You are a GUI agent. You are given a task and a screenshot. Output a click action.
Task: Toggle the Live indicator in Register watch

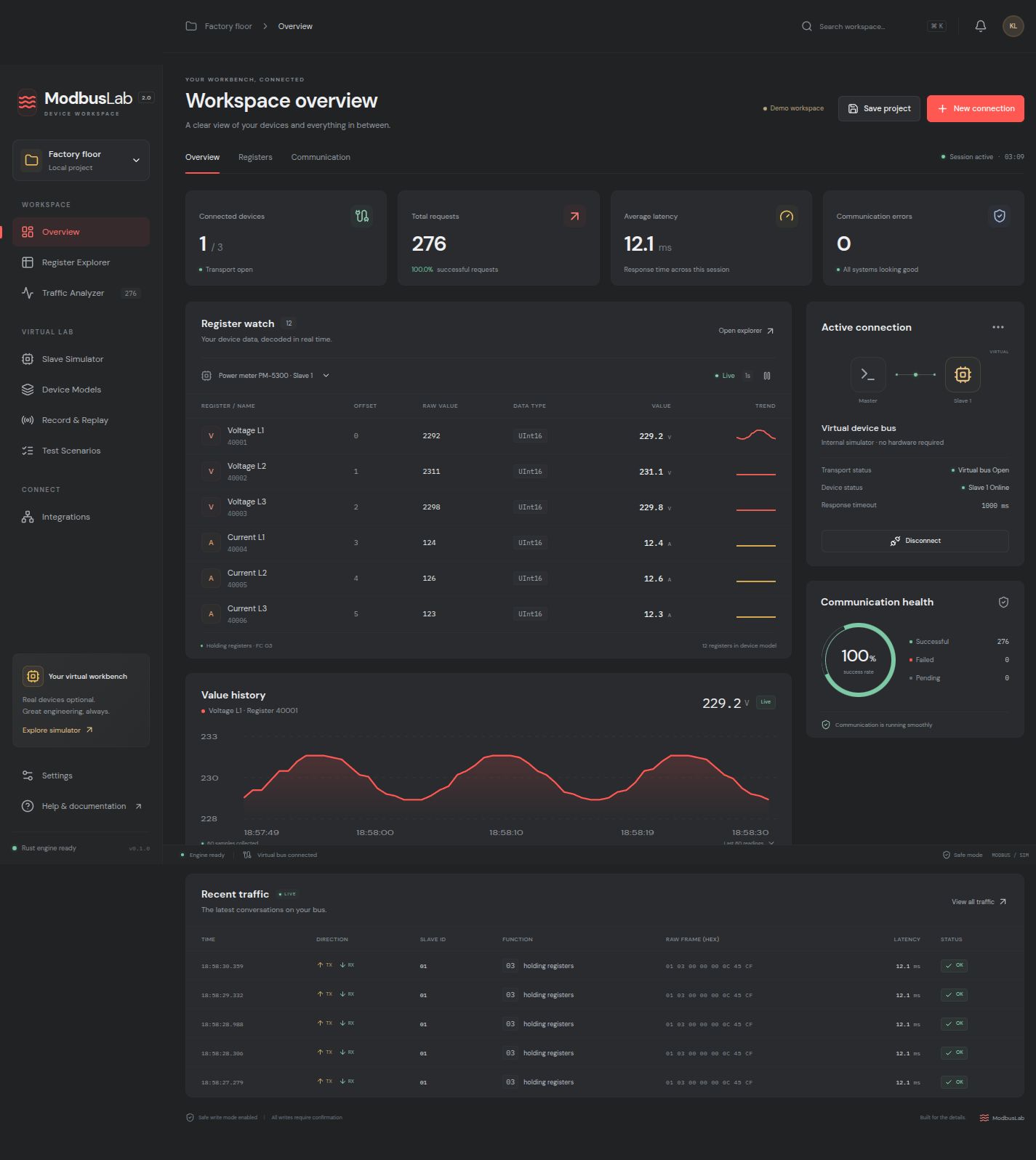pyautogui.click(x=725, y=376)
